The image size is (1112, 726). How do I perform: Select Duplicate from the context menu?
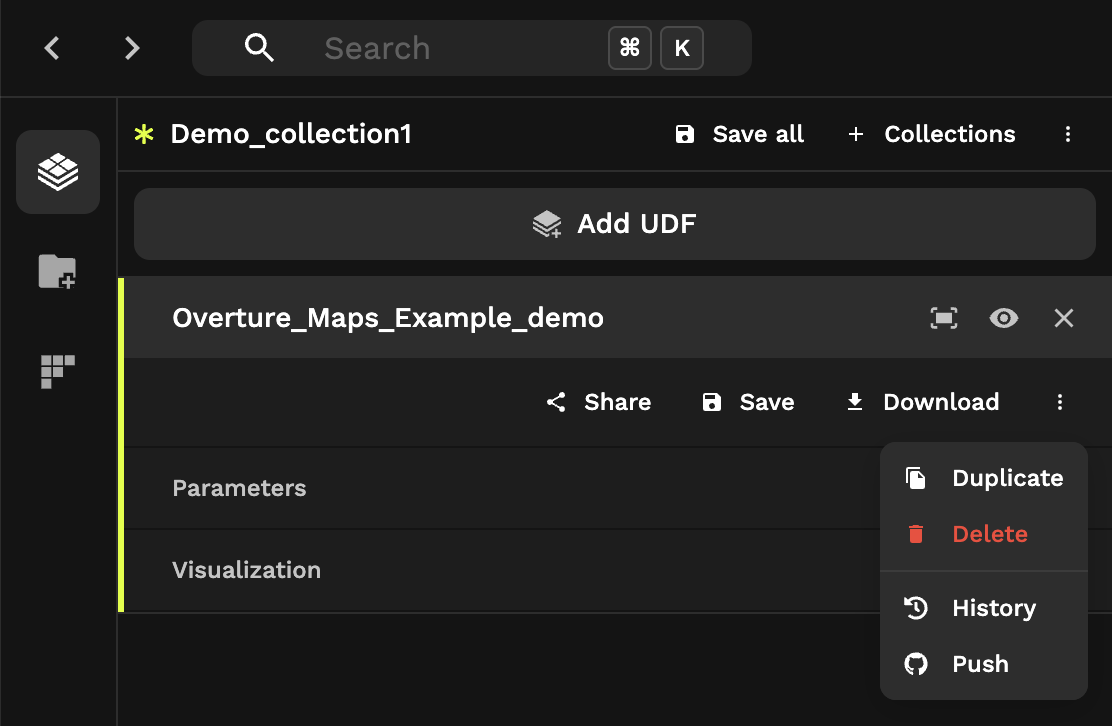click(x=984, y=478)
